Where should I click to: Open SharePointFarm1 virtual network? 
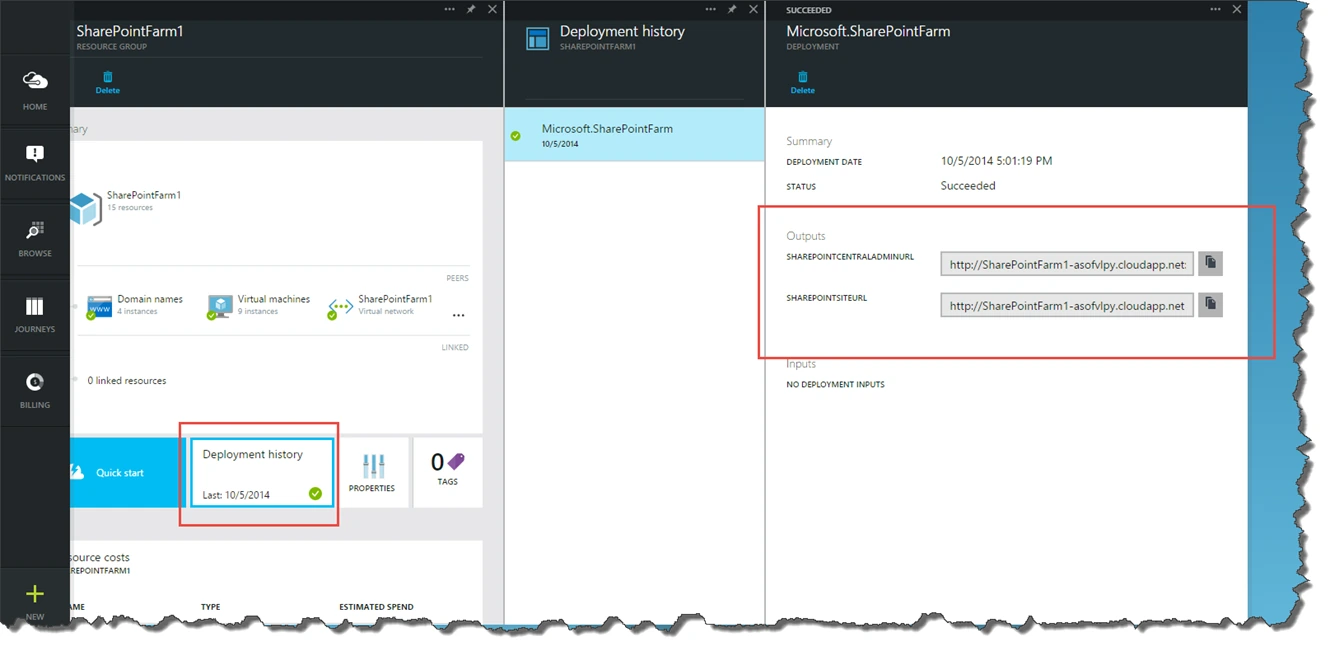pyautogui.click(x=381, y=304)
